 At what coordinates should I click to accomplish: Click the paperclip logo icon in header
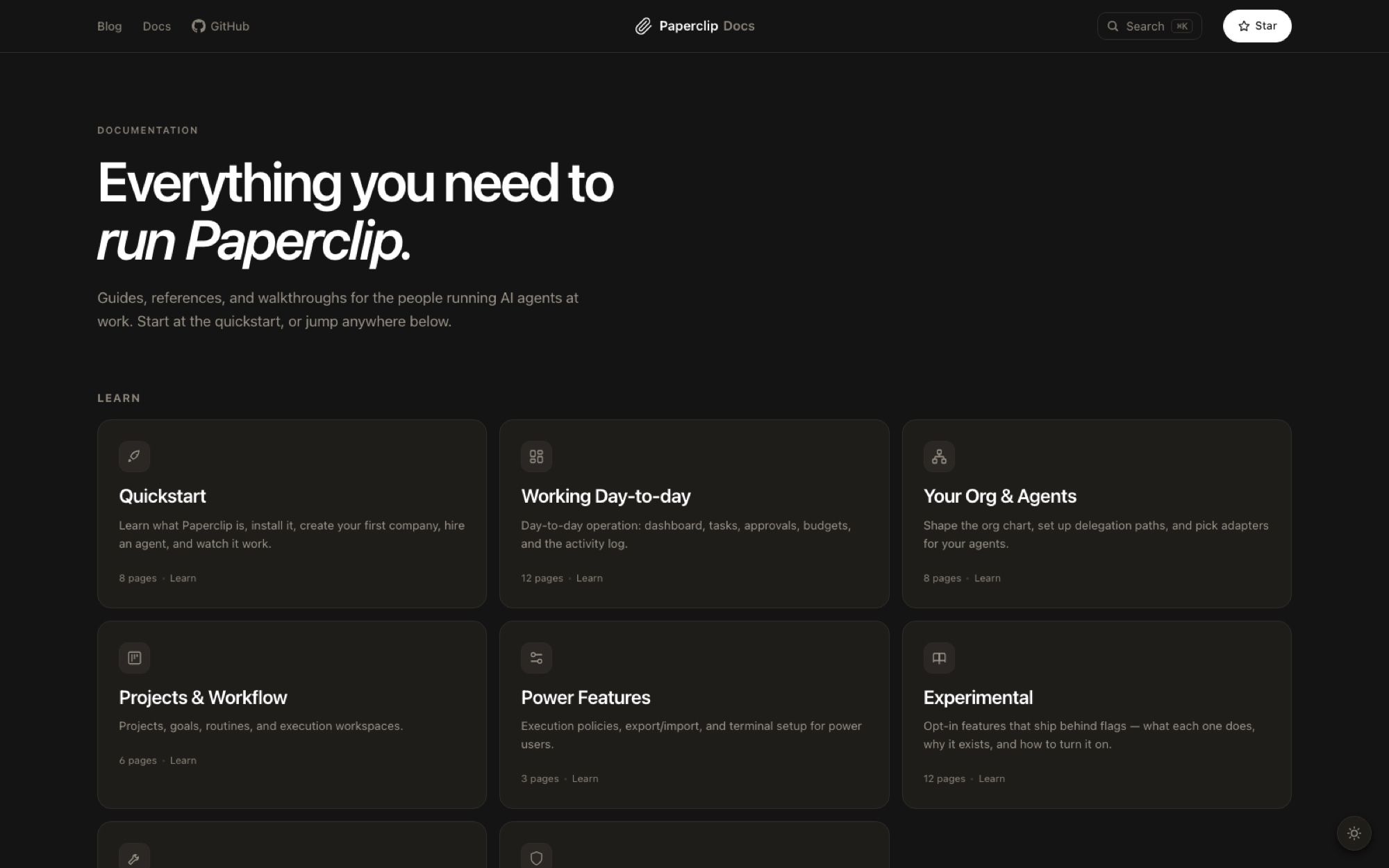tap(643, 26)
